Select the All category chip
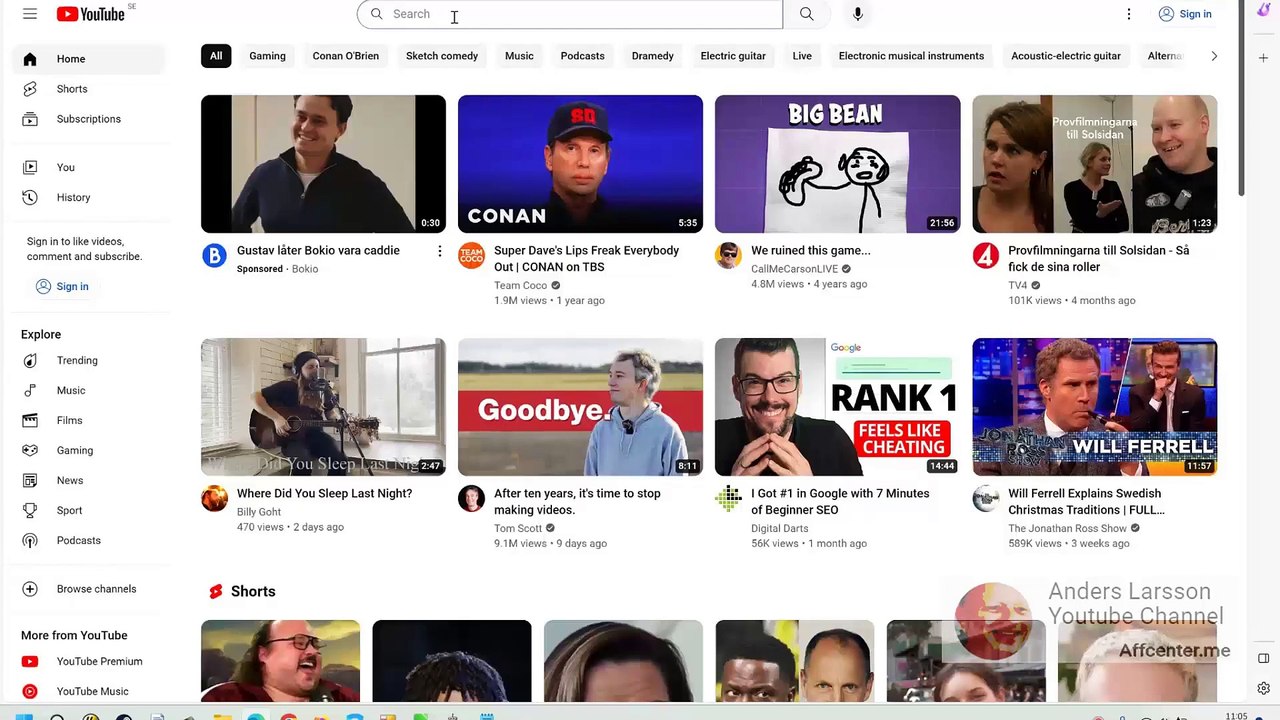 pyautogui.click(x=216, y=56)
